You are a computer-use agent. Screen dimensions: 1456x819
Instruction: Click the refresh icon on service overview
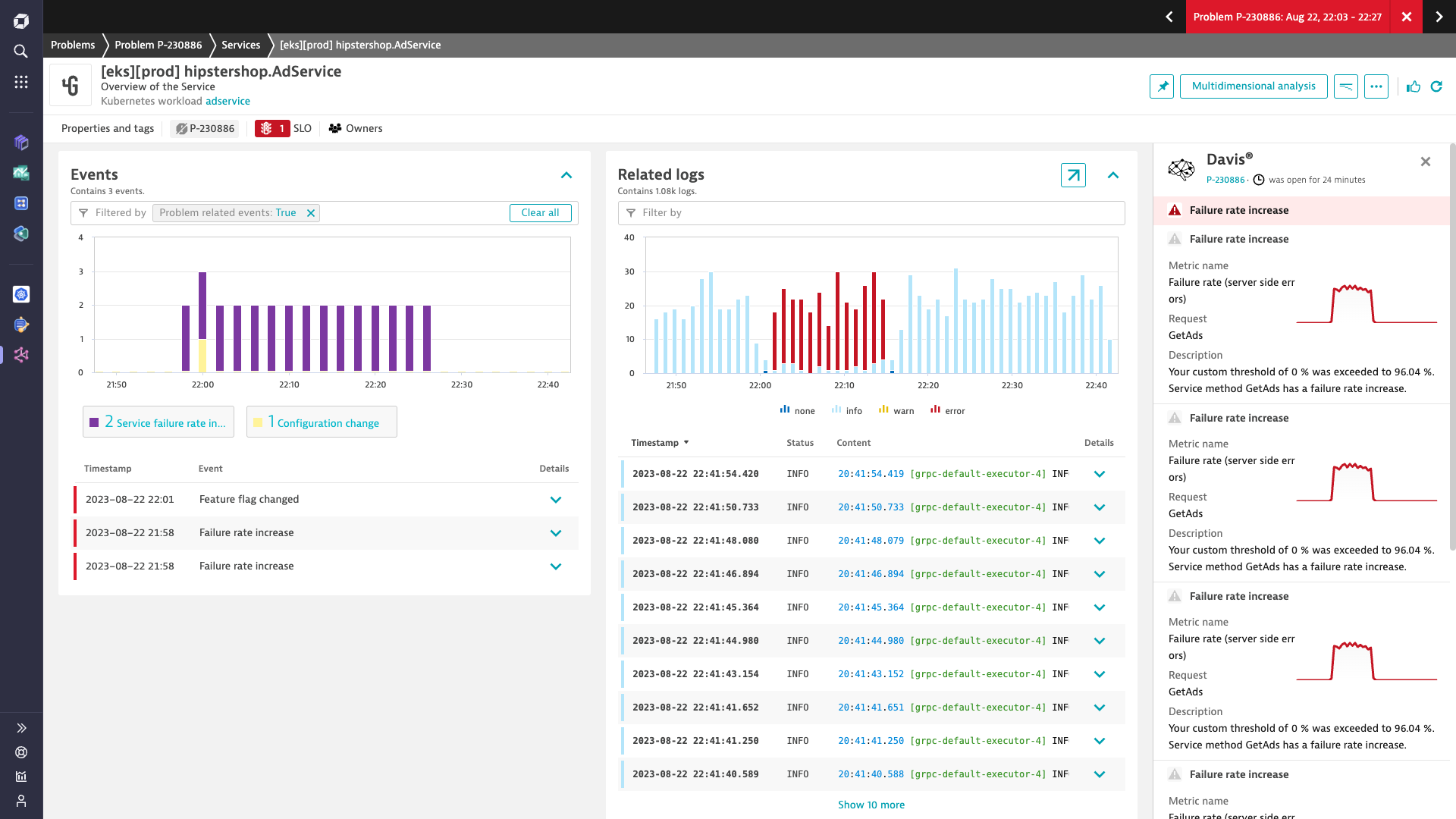point(1438,86)
